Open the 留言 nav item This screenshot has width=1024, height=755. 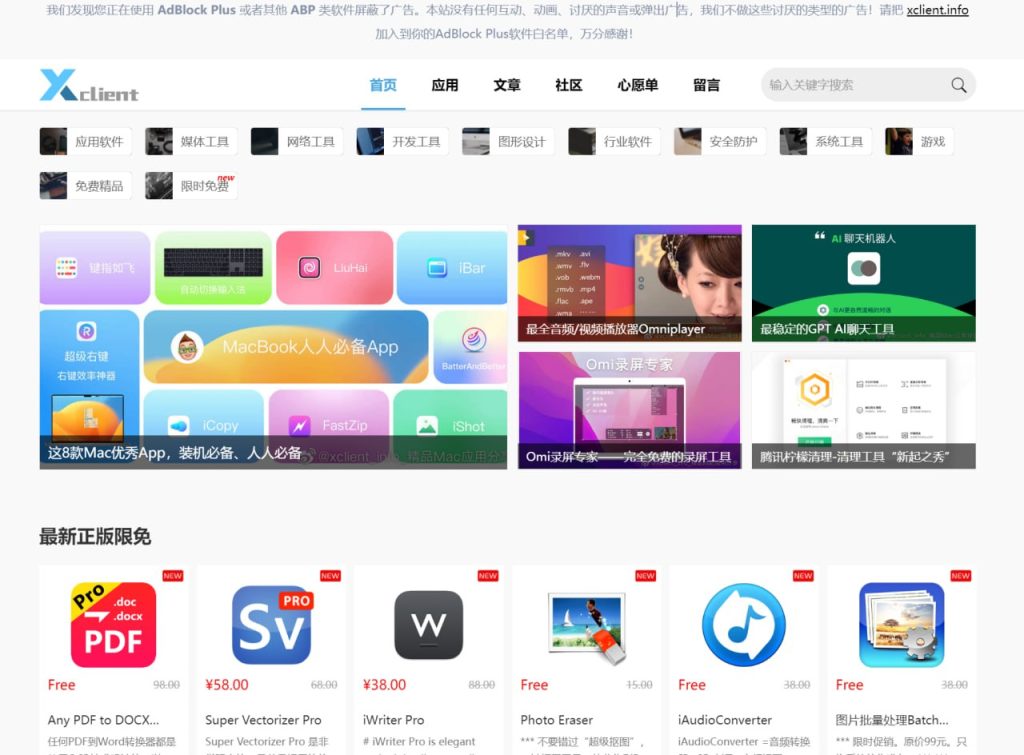(x=707, y=85)
